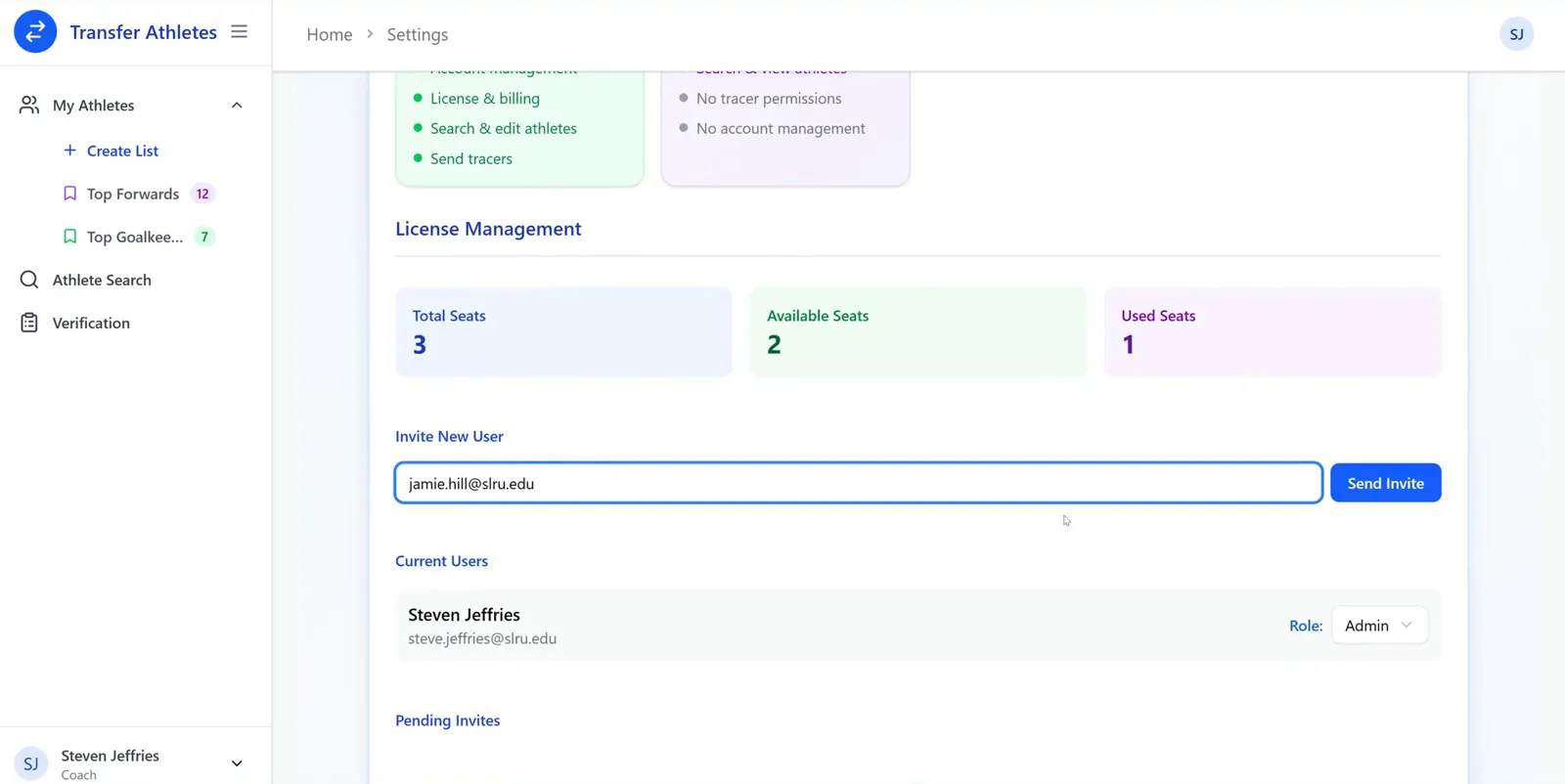Click the My Athletes people icon
Image resolution: width=1565 pixels, height=784 pixels.
29,105
